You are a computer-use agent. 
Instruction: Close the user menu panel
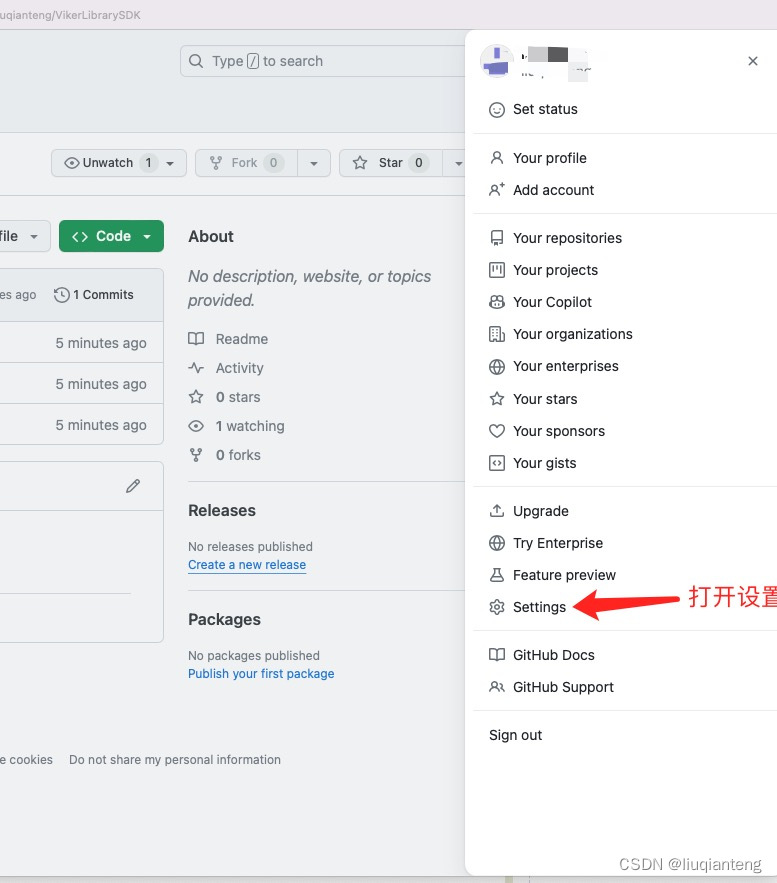(752, 61)
